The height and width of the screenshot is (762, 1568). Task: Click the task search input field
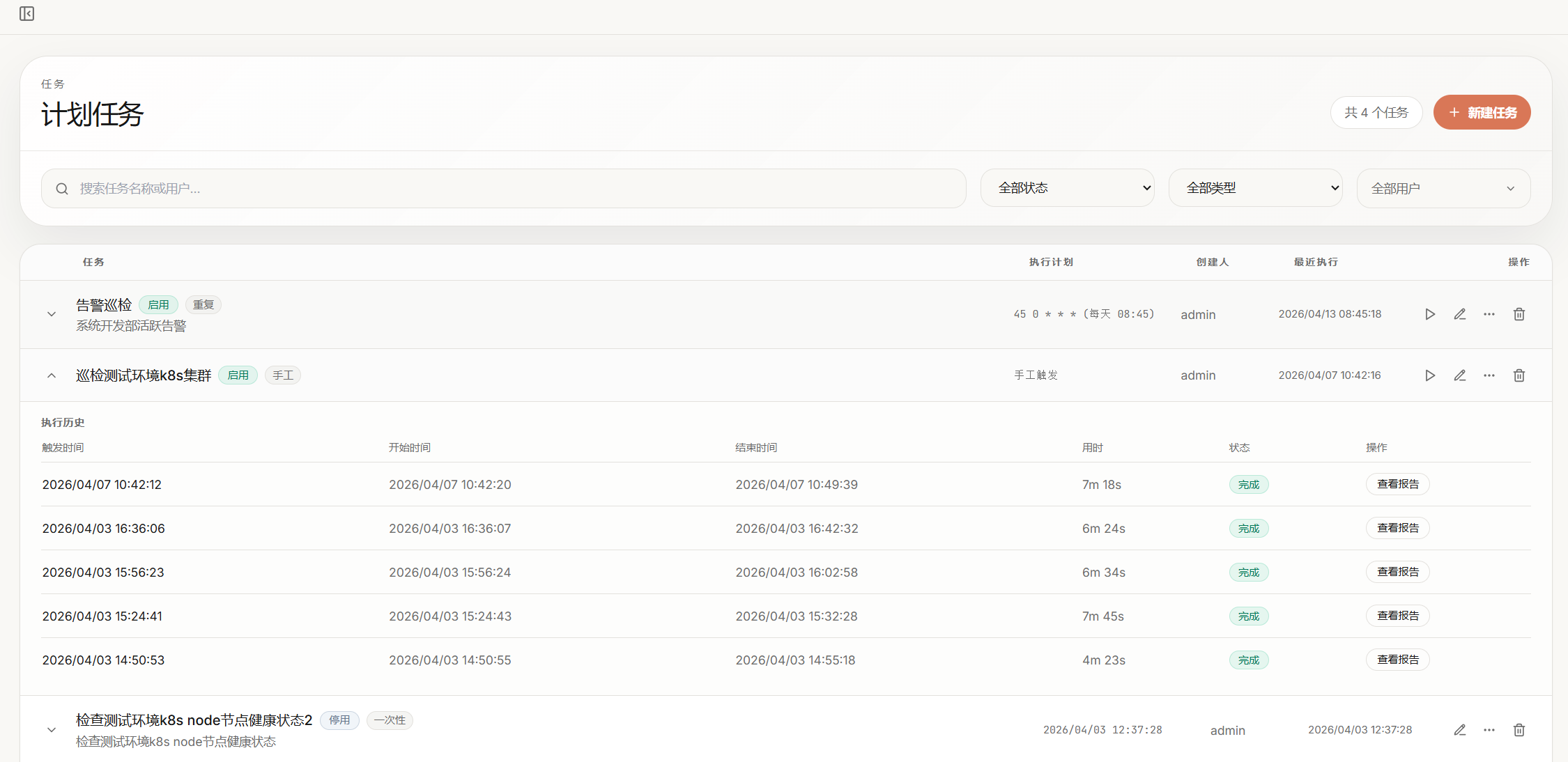pos(503,188)
